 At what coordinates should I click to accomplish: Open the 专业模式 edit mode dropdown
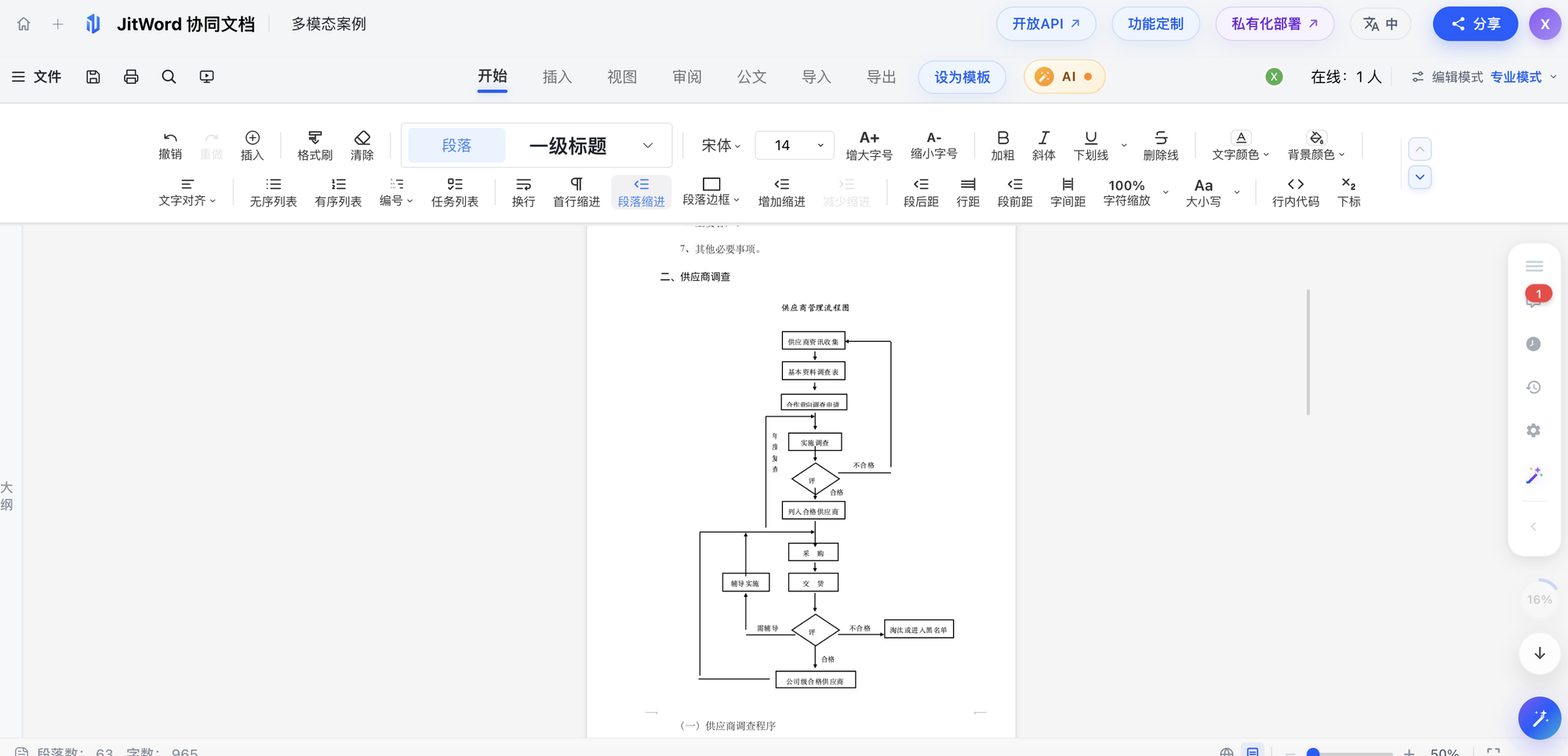pos(1523,77)
